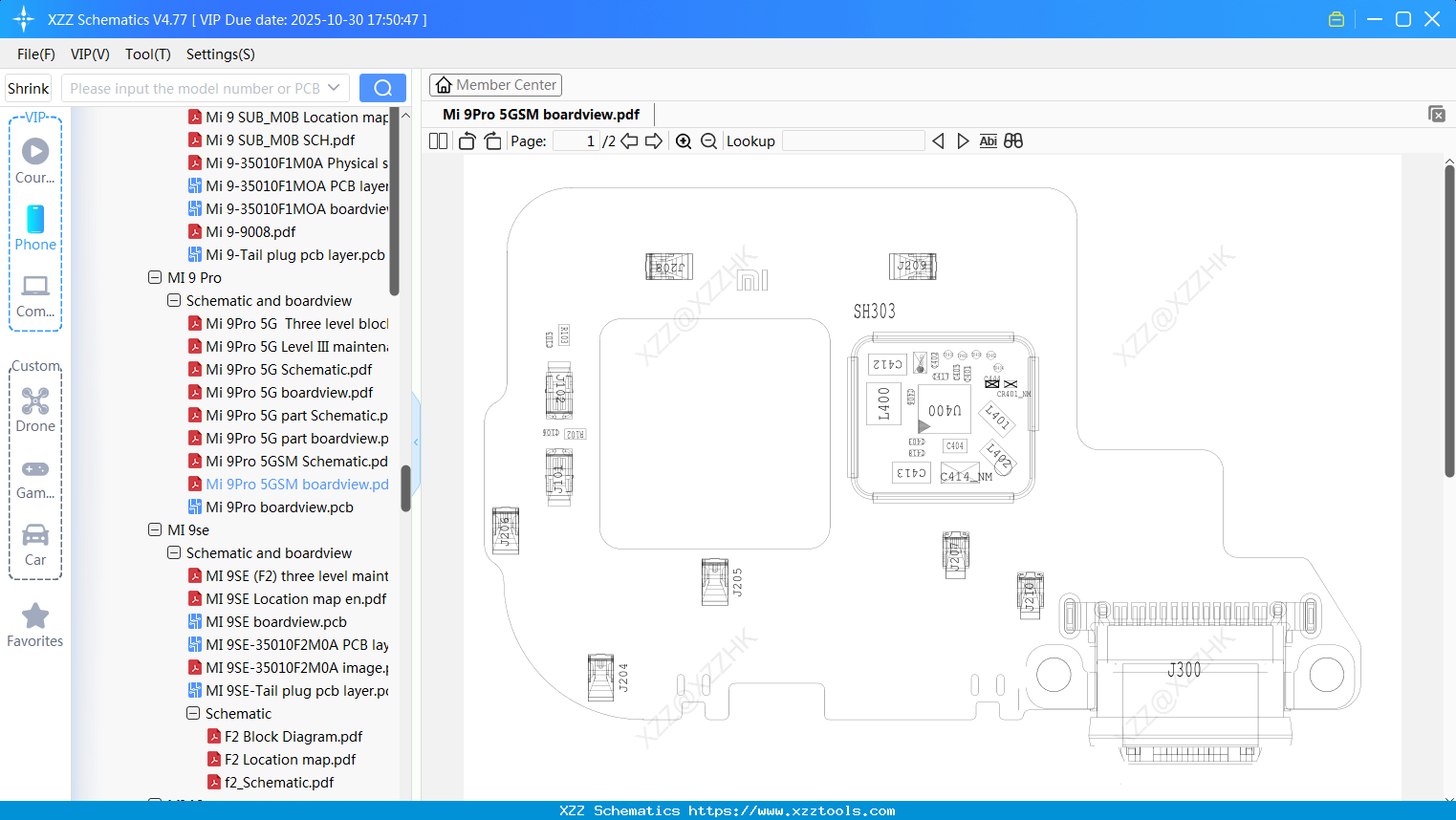Open MI 9SE Location map en.pdf

[x=296, y=598]
